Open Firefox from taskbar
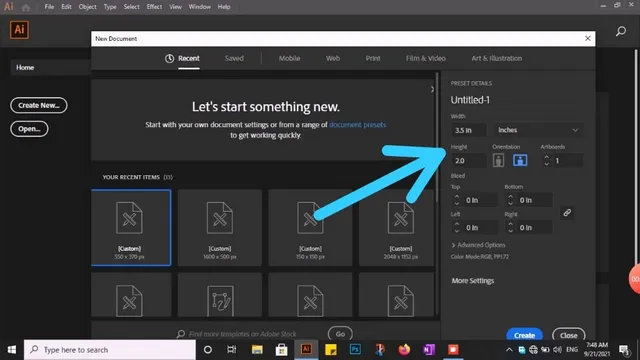 click(404, 349)
